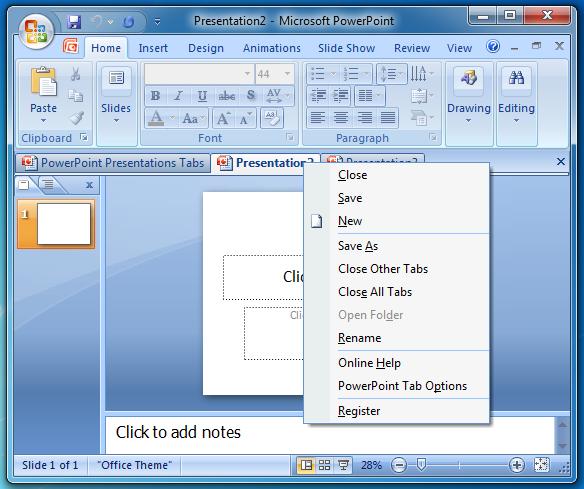Click the Fit slide to window icon
Screen dimensions: 584x489
tap(541, 464)
